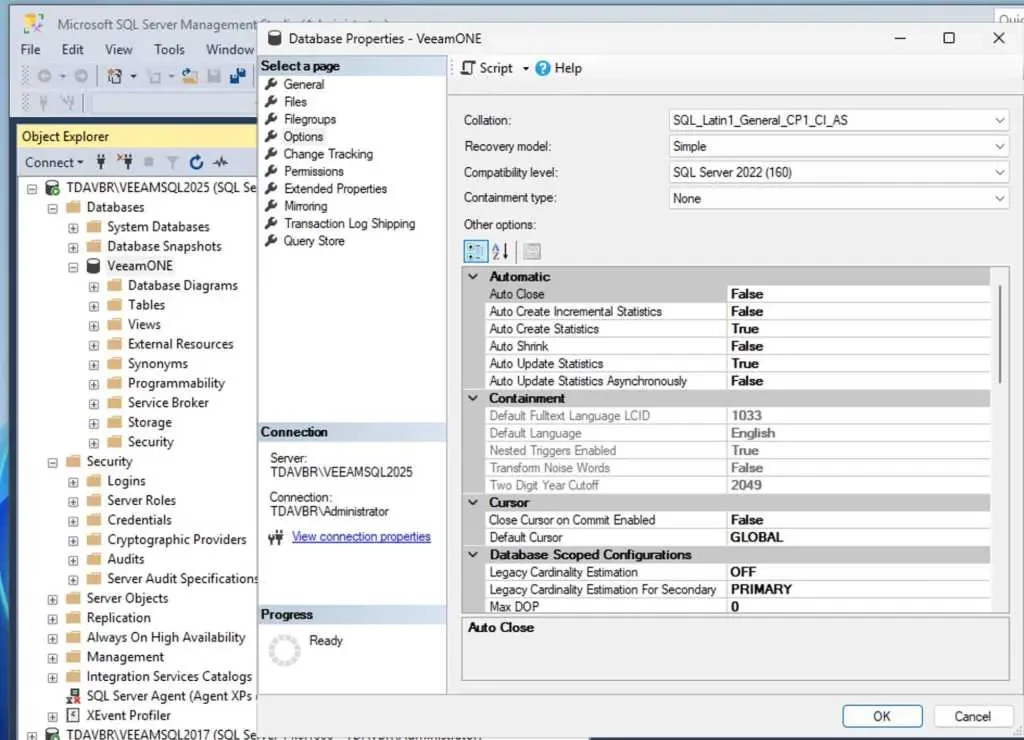Open the Window menu
This screenshot has height=740, width=1024.
tap(229, 50)
